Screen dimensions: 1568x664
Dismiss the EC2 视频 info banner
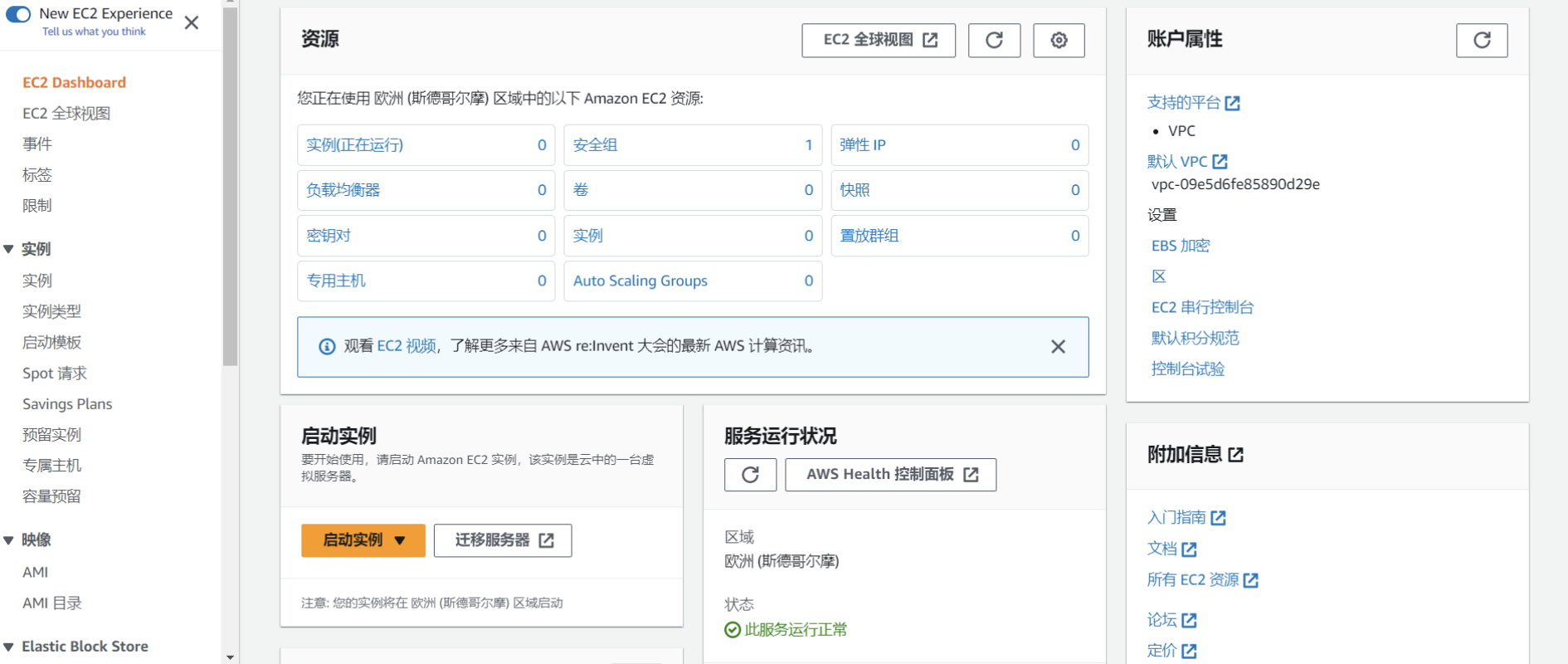pyautogui.click(x=1058, y=347)
